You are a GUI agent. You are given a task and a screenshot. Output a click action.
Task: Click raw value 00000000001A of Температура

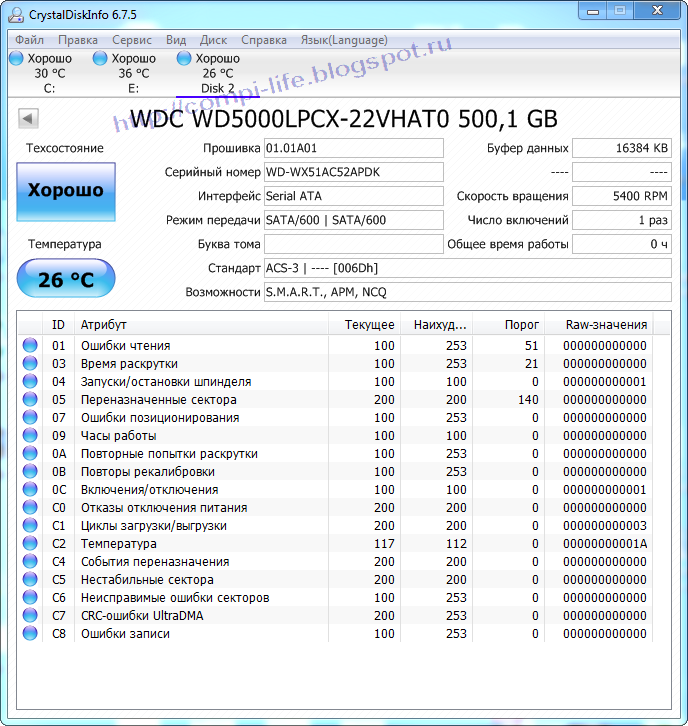[605, 544]
